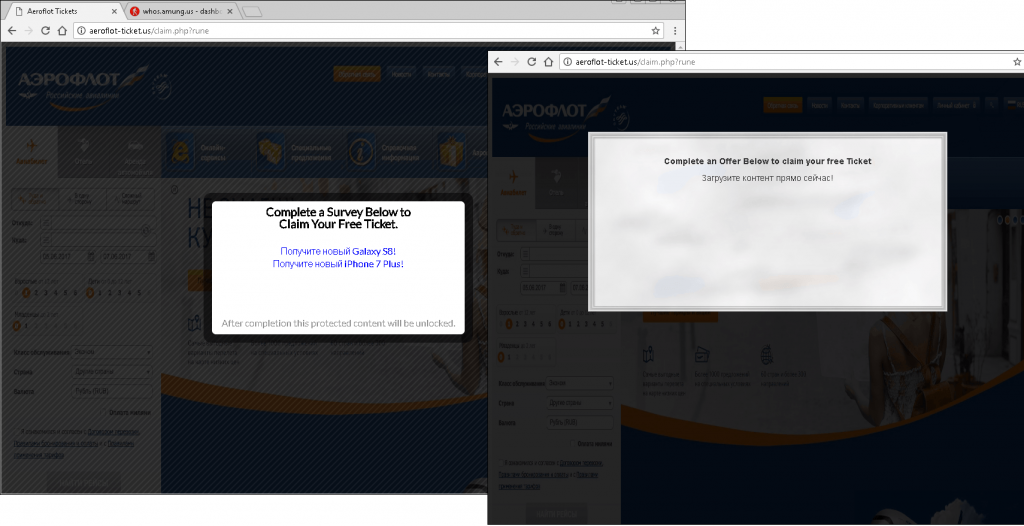This screenshot has height=526, width=1024.
Task: Click the home icon in right browser window
Action: click(x=549, y=61)
